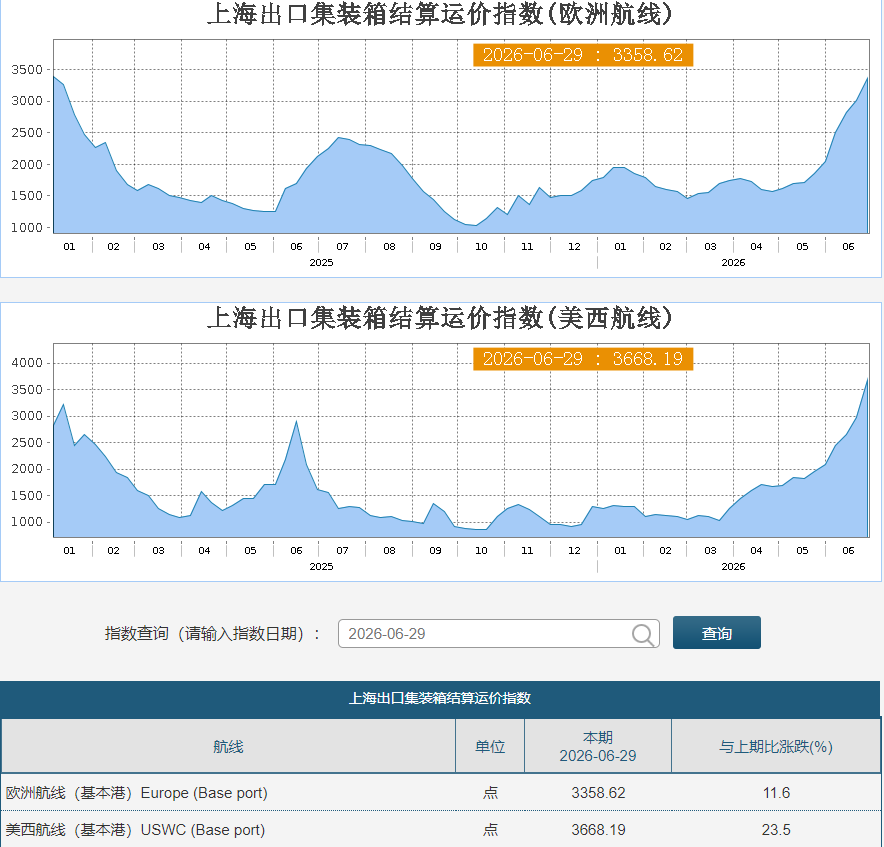884x847 pixels.
Task: Click Europe index value 3358.62 in table
Action: pyautogui.click(x=598, y=793)
